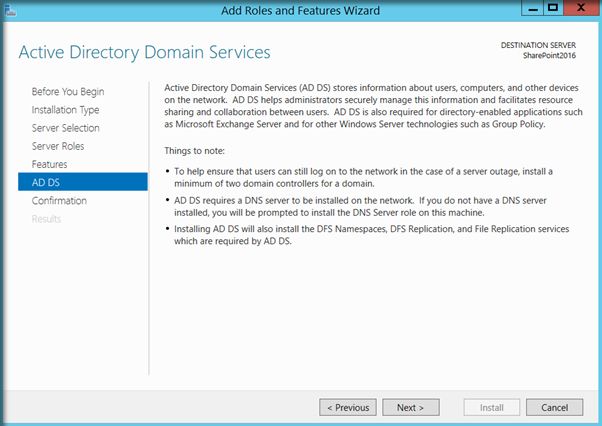
Task: Switch to the Server Roles page
Action: click(x=58, y=146)
